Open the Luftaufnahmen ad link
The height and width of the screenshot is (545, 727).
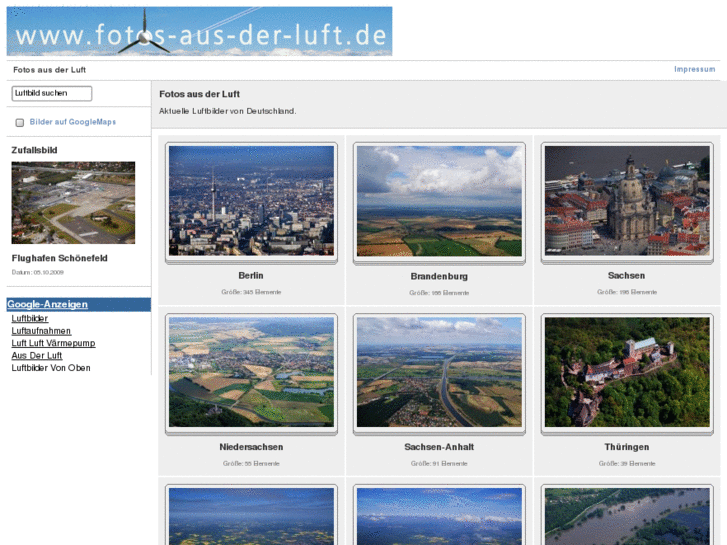pos(41,331)
